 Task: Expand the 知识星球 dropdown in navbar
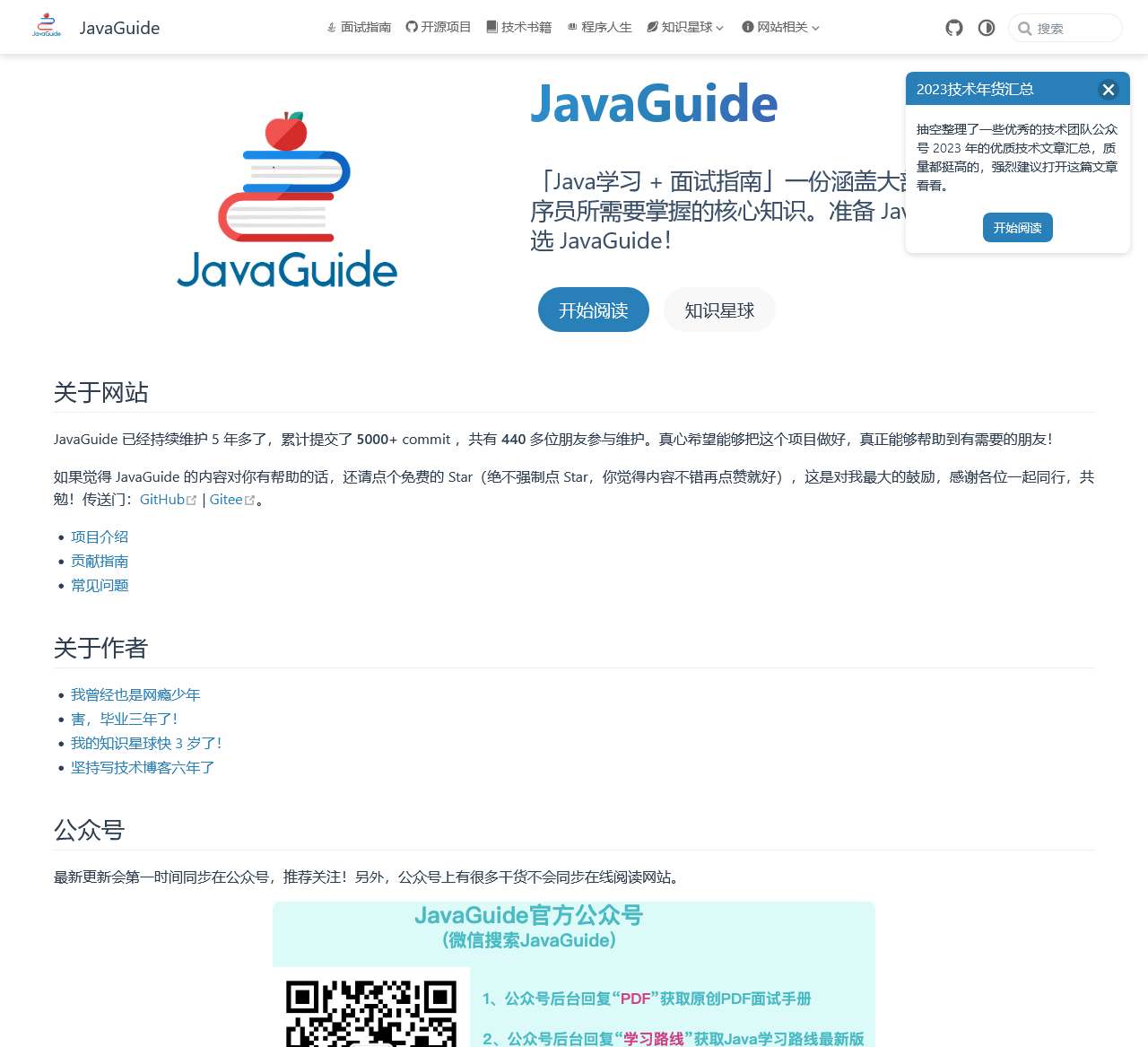click(685, 27)
